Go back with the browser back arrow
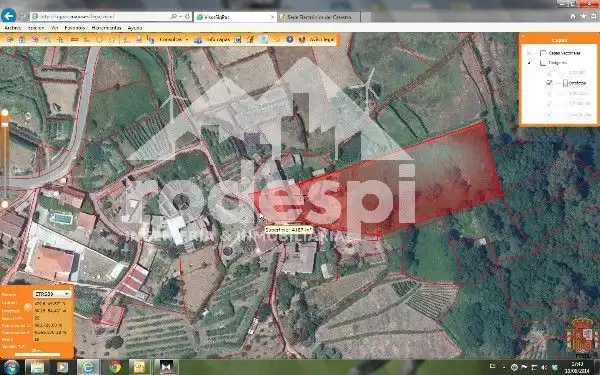This screenshot has width=600, height=375. tap(8, 16)
